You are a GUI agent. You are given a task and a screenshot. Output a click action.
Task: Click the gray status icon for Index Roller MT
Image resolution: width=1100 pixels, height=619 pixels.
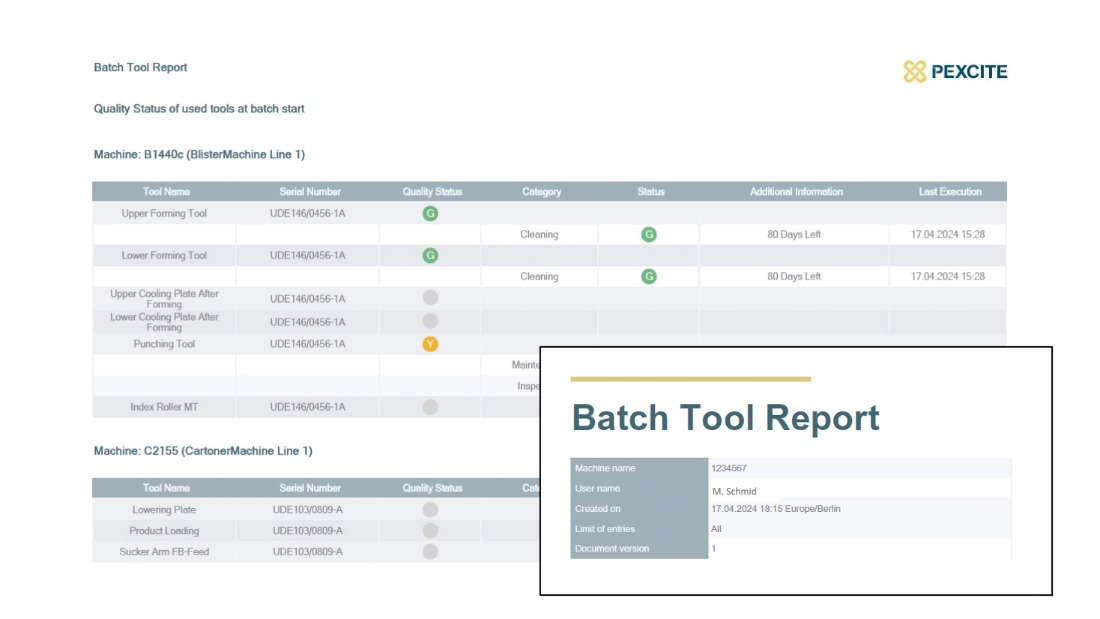tap(429, 405)
